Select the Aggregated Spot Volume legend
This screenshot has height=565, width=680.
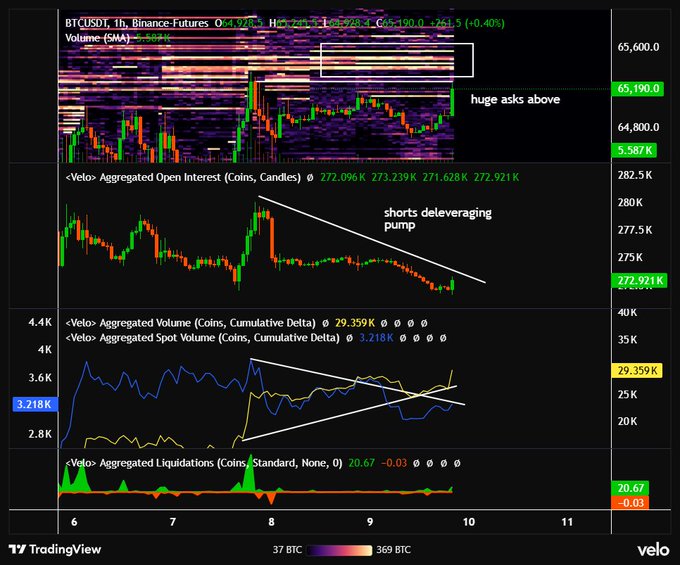click(x=202, y=338)
